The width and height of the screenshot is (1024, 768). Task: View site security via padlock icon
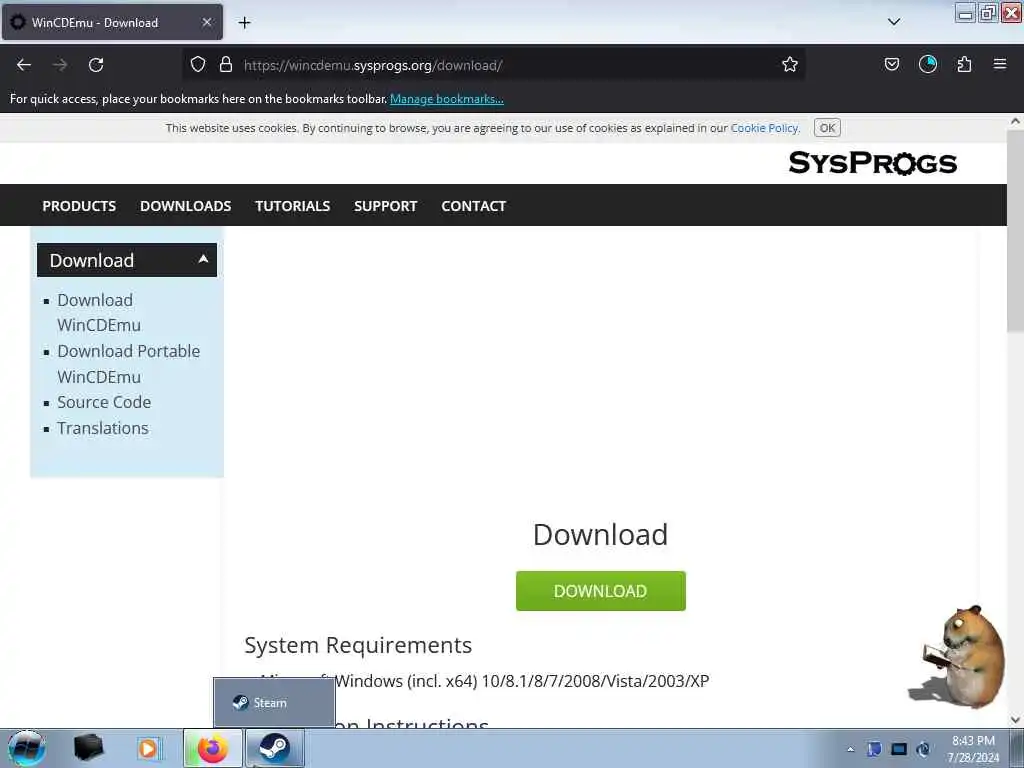[x=226, y=64]
